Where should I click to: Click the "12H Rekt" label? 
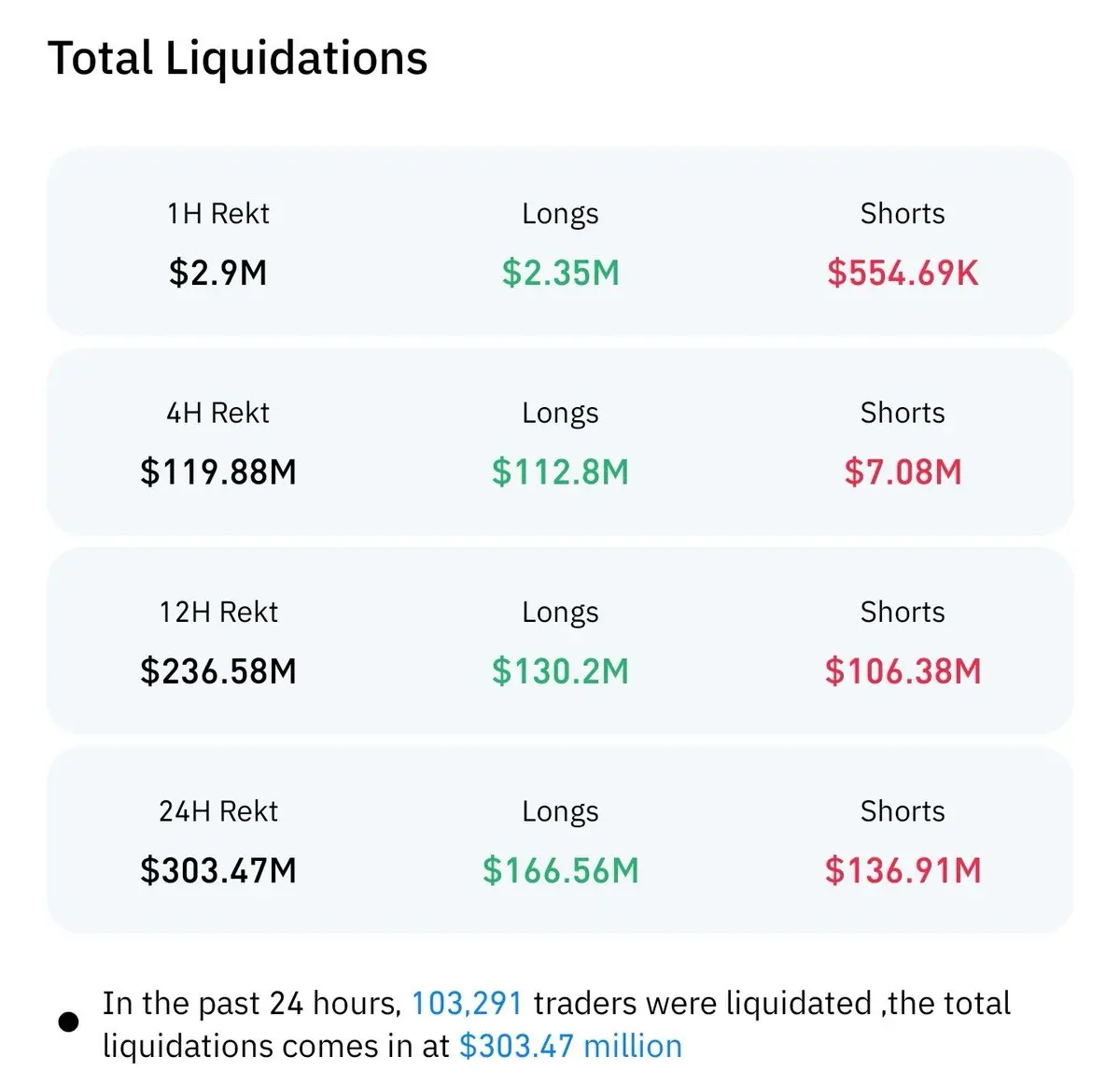(x=218, y=612)
